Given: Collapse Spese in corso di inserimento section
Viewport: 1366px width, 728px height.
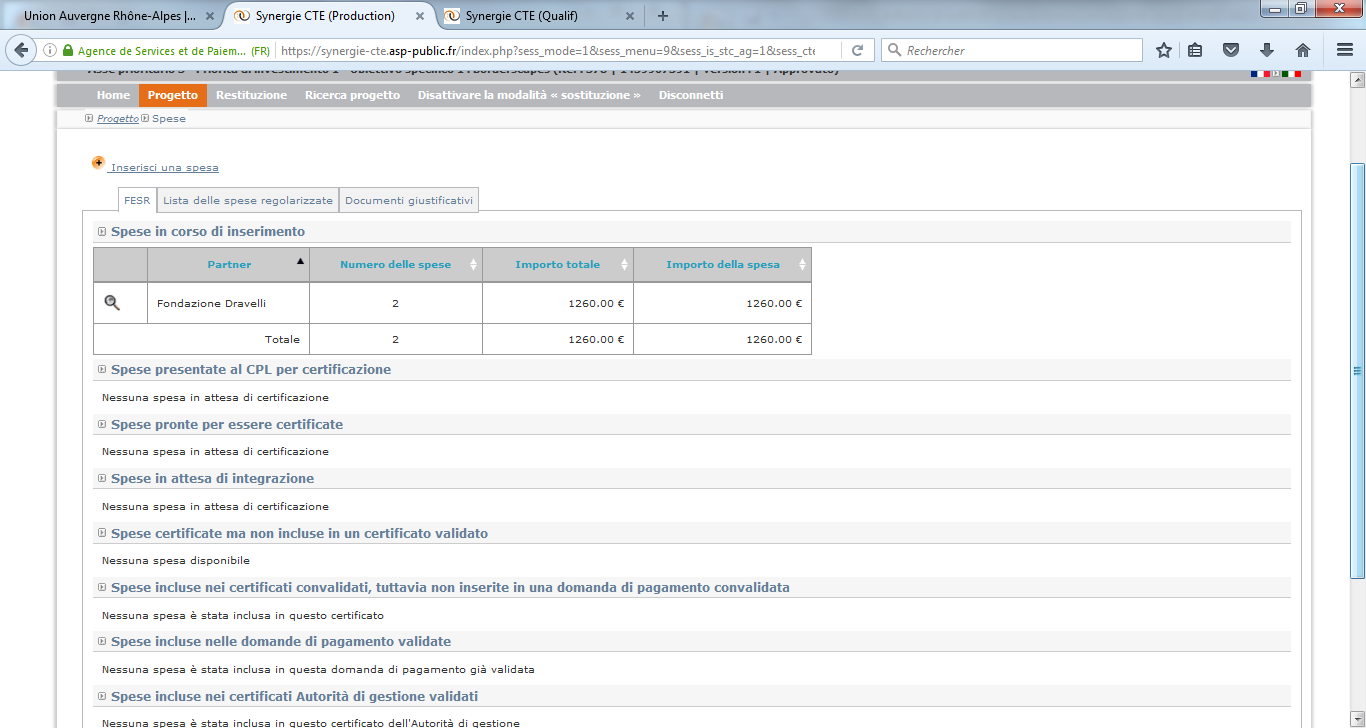Looking at the screenshot, I should 102,231.
